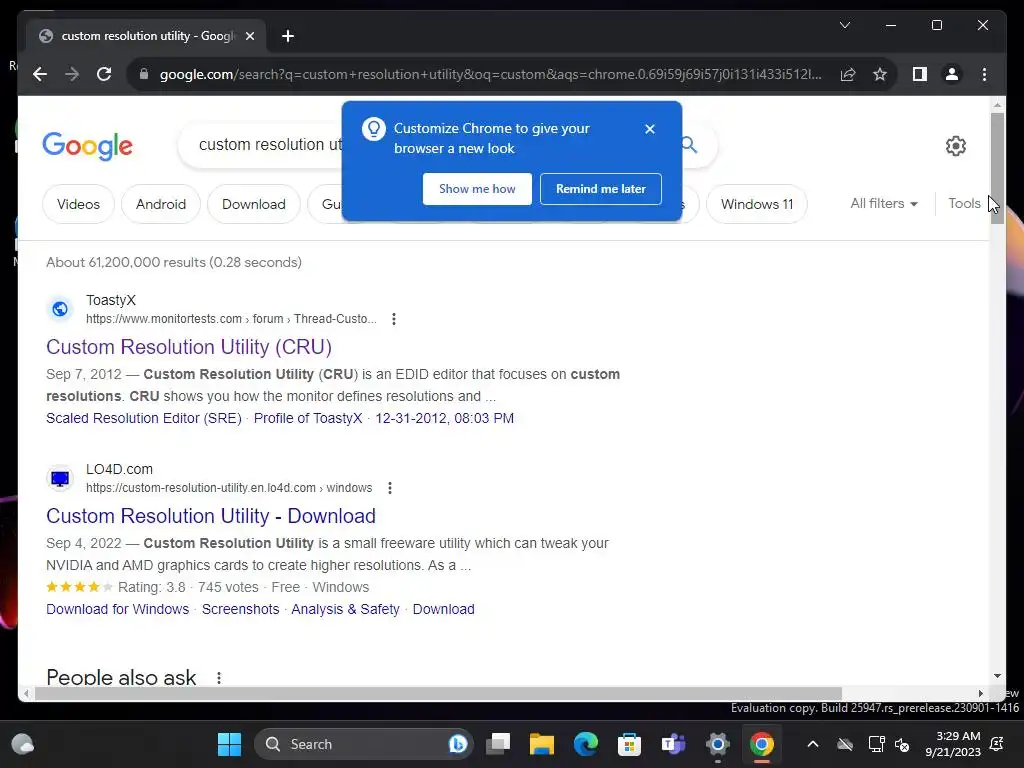The height and width of the screenshot is (768, 1024).
Task: Click Show me how button
Action: pos(477,189)
